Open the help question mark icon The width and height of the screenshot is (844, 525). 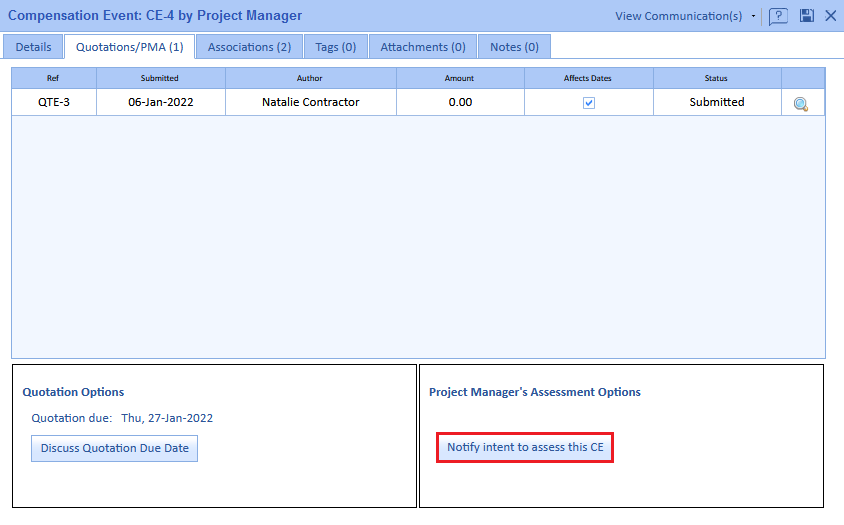coord(778,16)
